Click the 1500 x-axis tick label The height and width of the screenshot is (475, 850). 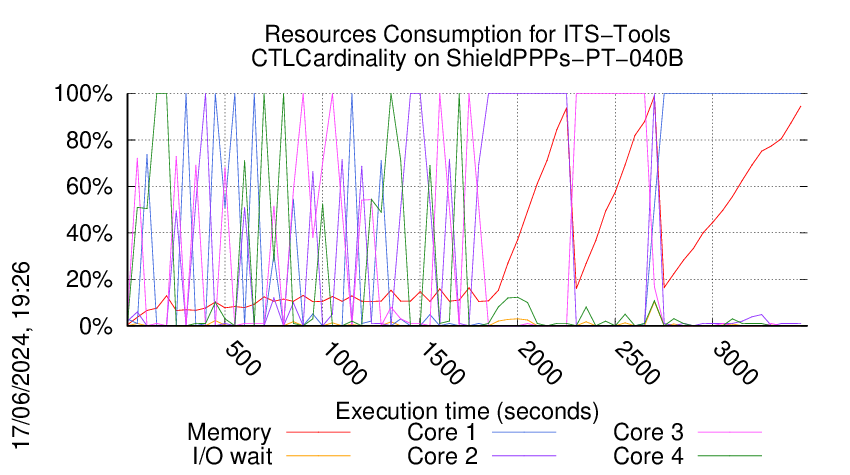(x=442, y=363)
